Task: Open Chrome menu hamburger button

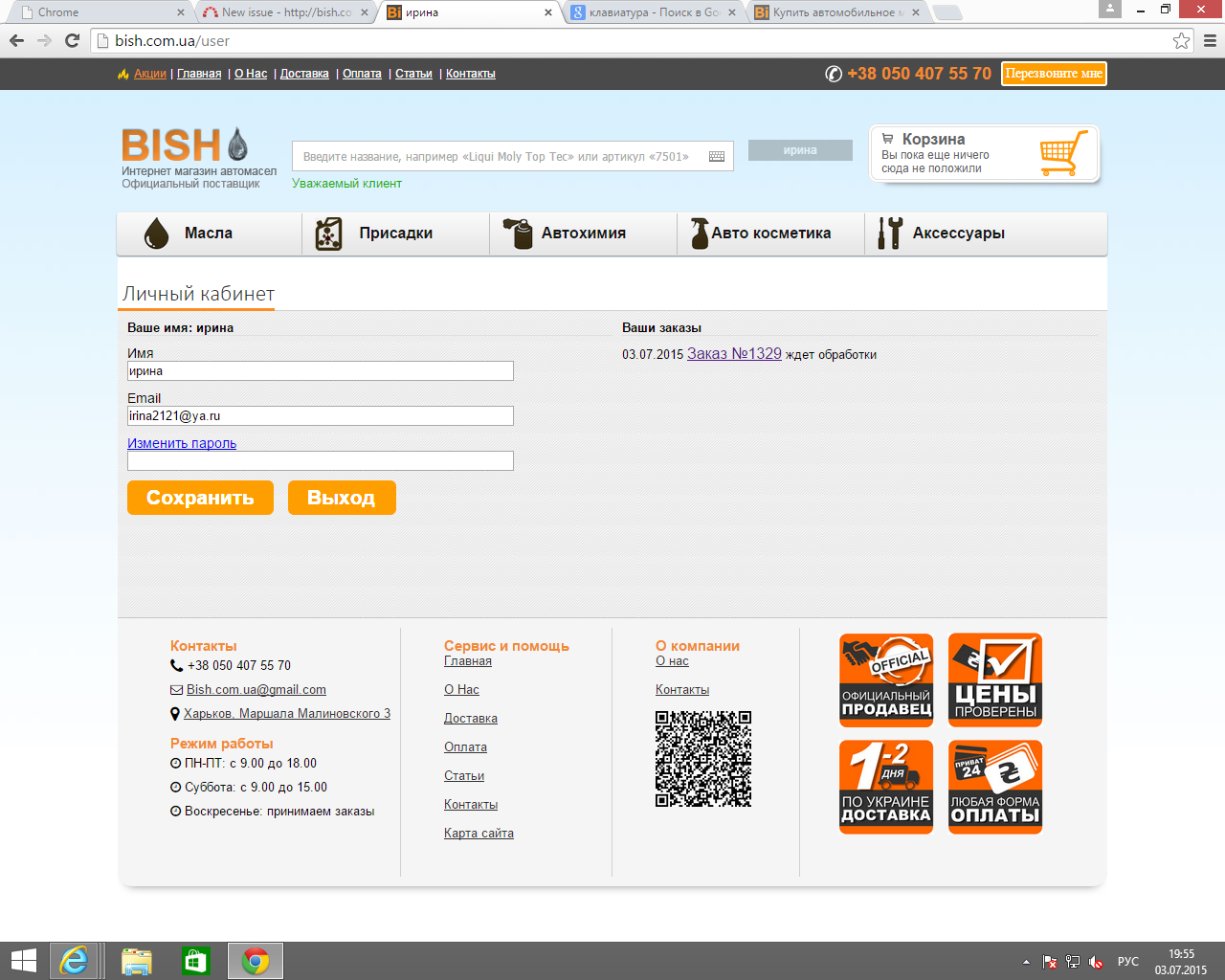Action: [x=1210, y=40]
